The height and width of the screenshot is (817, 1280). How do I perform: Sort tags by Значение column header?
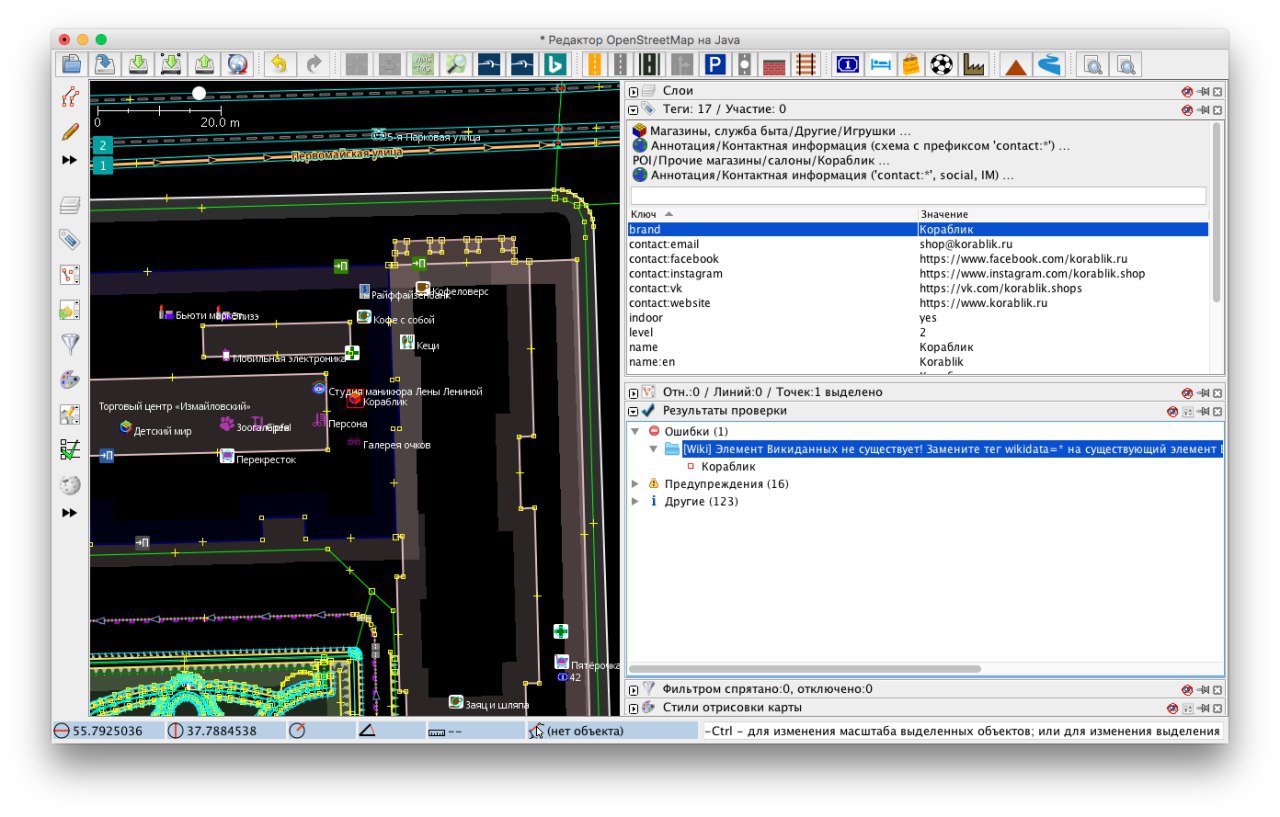click(1063, 214)
